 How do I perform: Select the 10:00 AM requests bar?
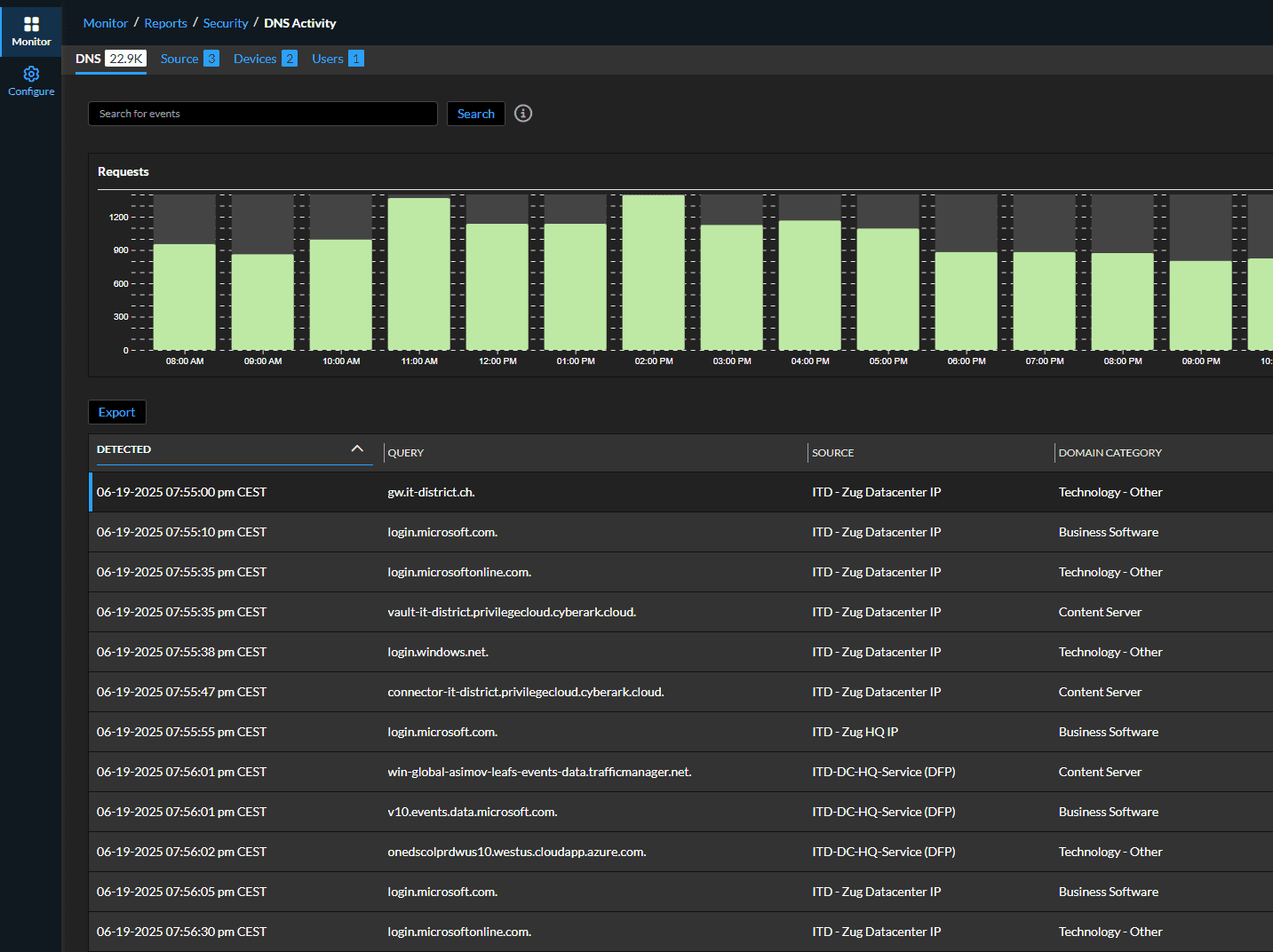point(341,295)
